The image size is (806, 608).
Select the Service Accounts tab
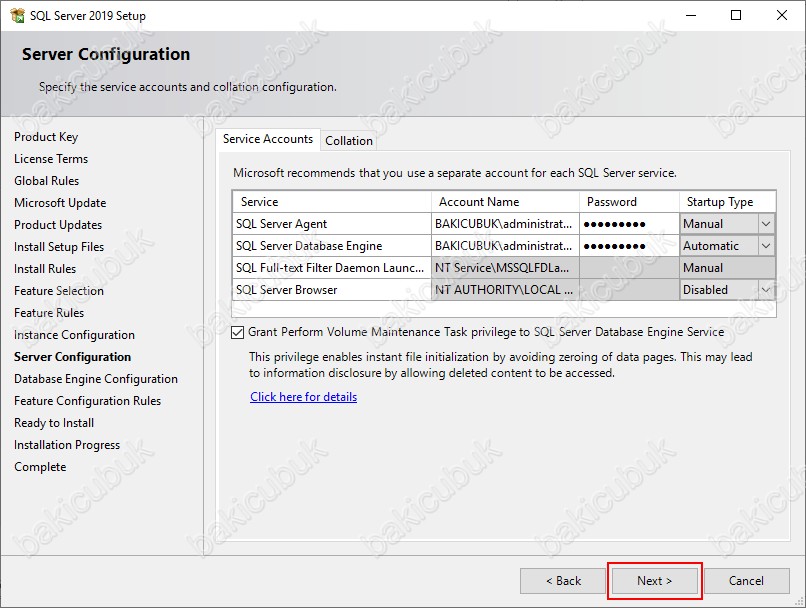pos(267,139)
